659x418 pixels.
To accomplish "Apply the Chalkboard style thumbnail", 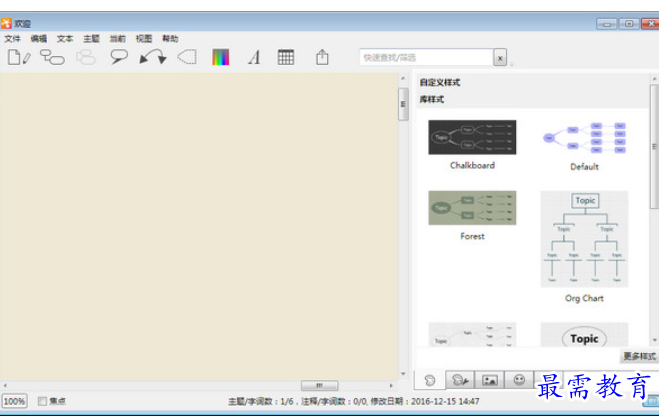I will point(472,137).
